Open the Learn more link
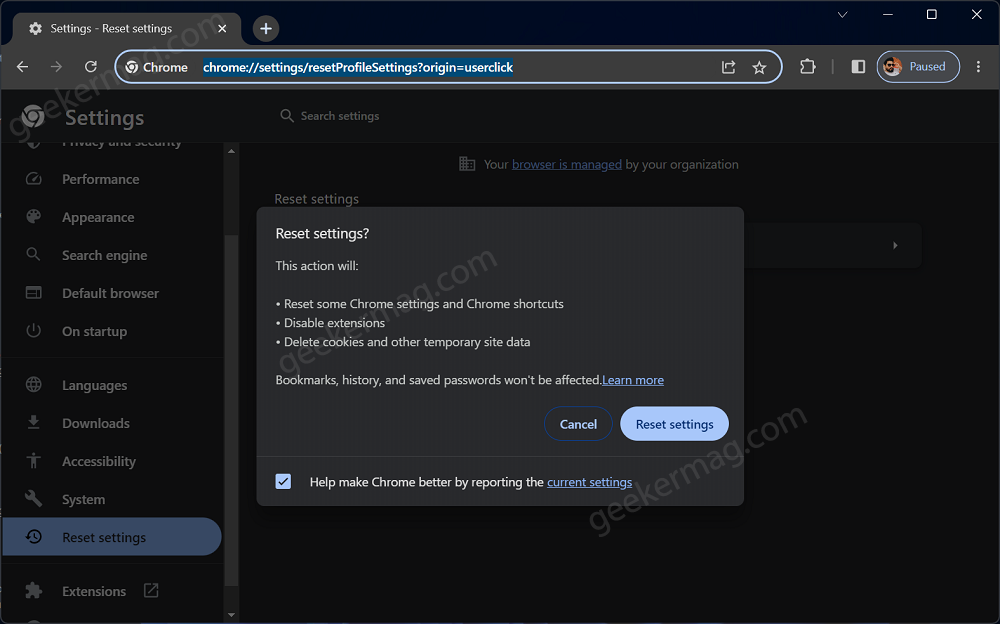 (633, 380)
